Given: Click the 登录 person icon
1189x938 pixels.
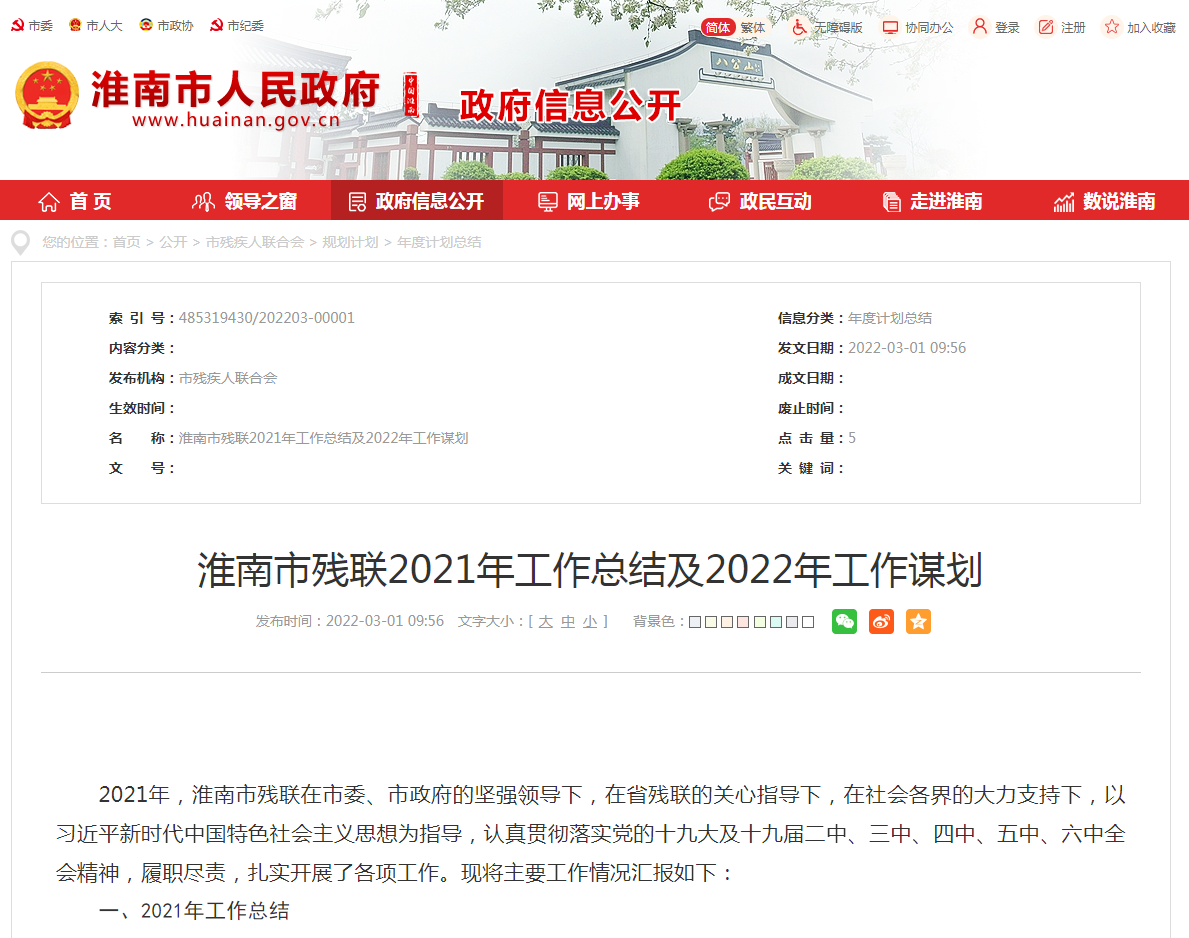Looking at the screenshot, I should click(979, 27).
